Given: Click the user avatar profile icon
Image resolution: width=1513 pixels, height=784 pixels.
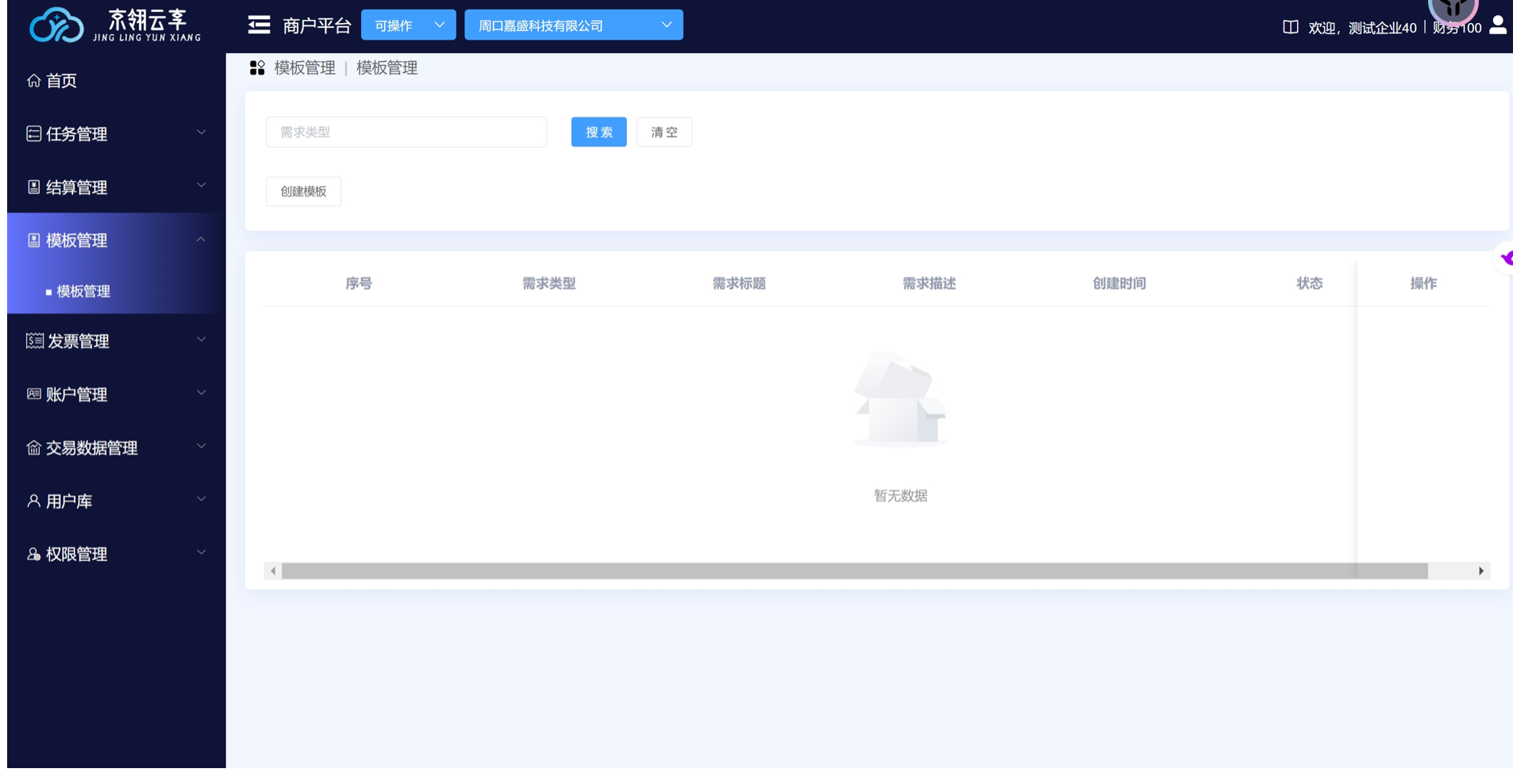Looking at the screenshot, I should (x=1497, y=25).
